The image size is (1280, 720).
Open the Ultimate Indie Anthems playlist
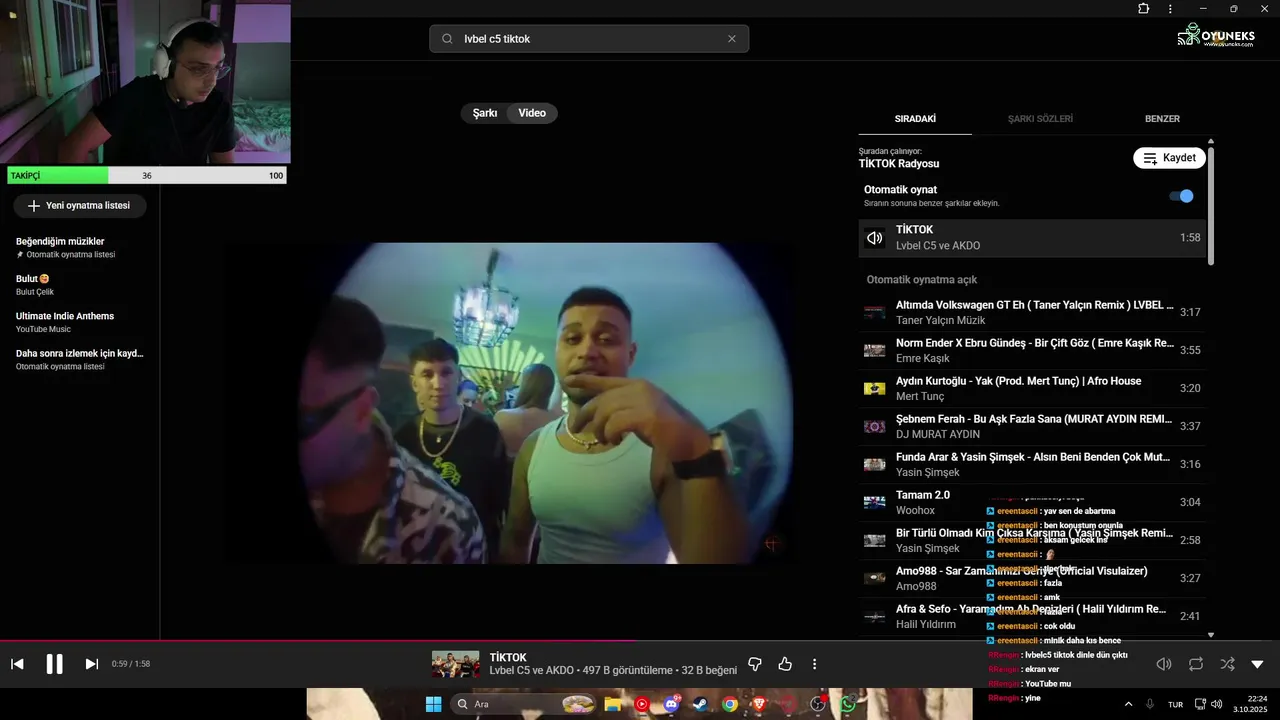(80, 322)
